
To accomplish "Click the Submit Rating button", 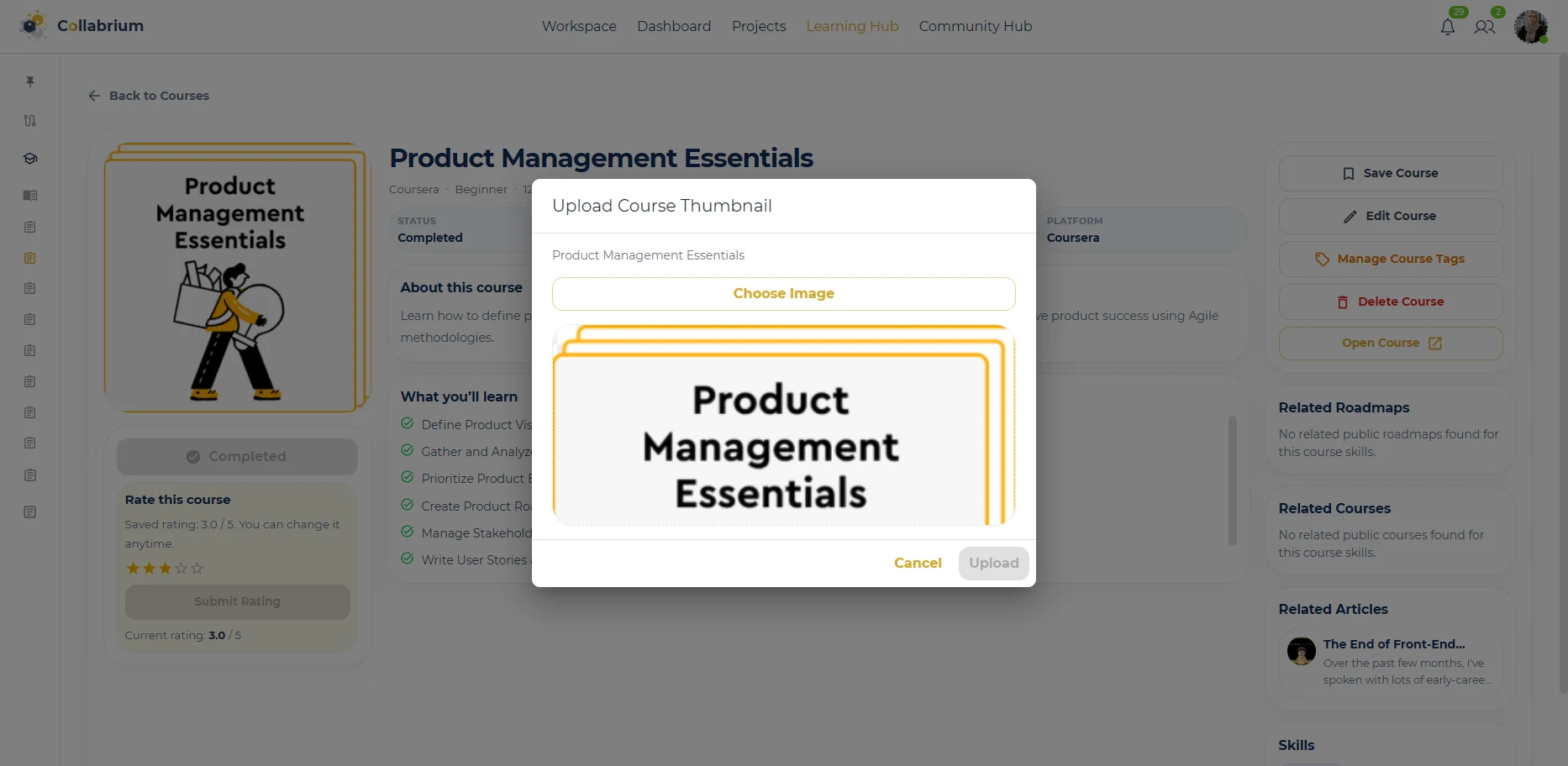I will tap(238, 602).
